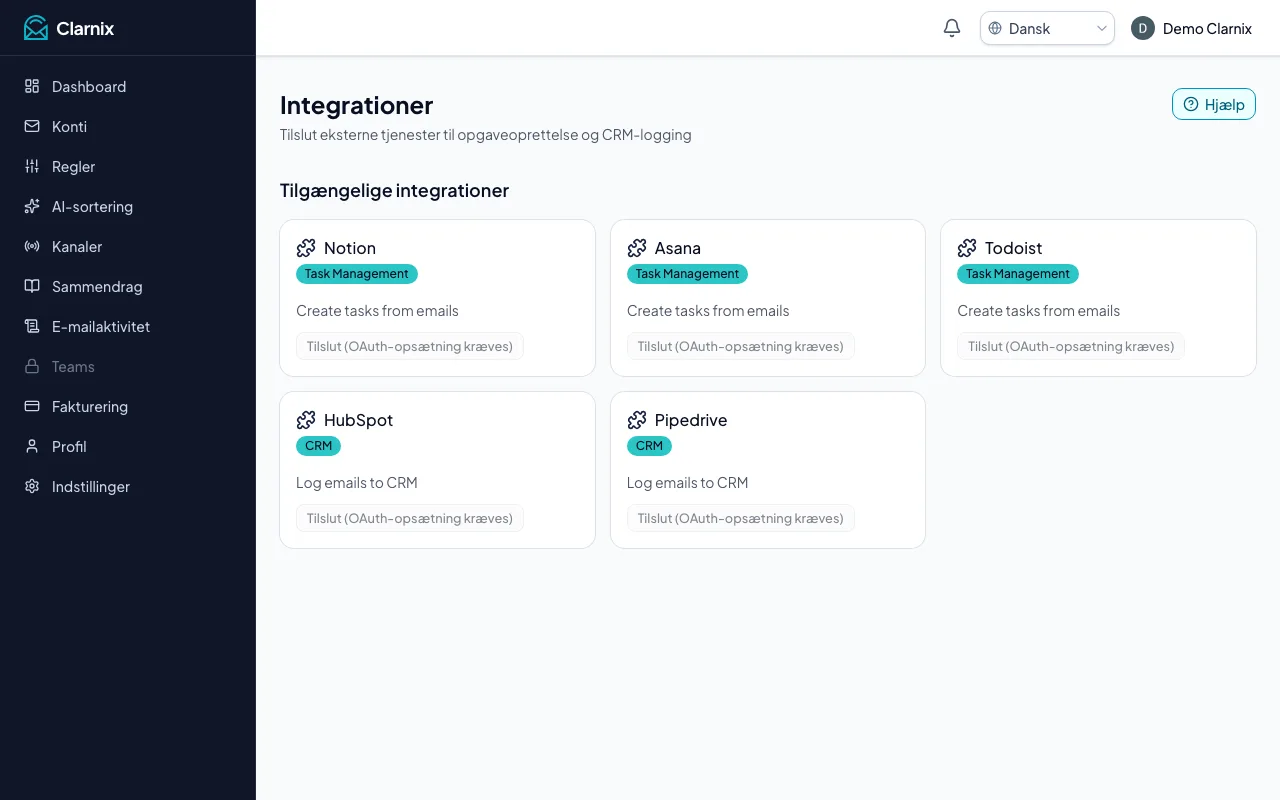Click the puzzle icon on Todoist card
This screenshot has height=800, width=1280.
(967, 248)
